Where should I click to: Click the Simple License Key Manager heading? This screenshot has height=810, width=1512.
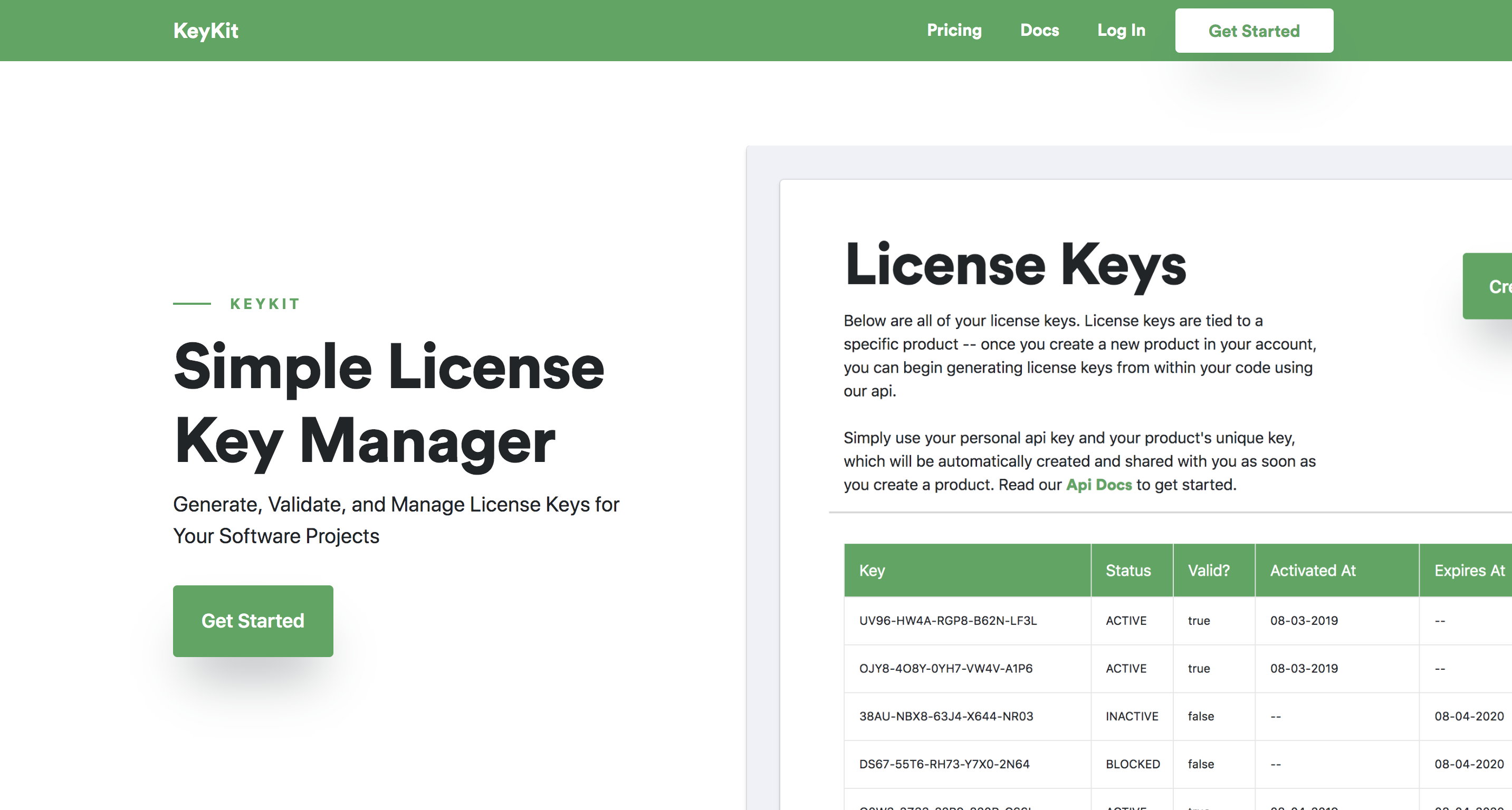[389, 404]
